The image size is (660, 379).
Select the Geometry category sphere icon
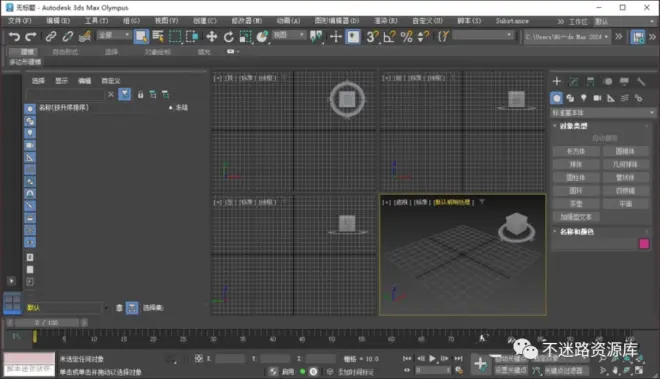click(556, 98)
